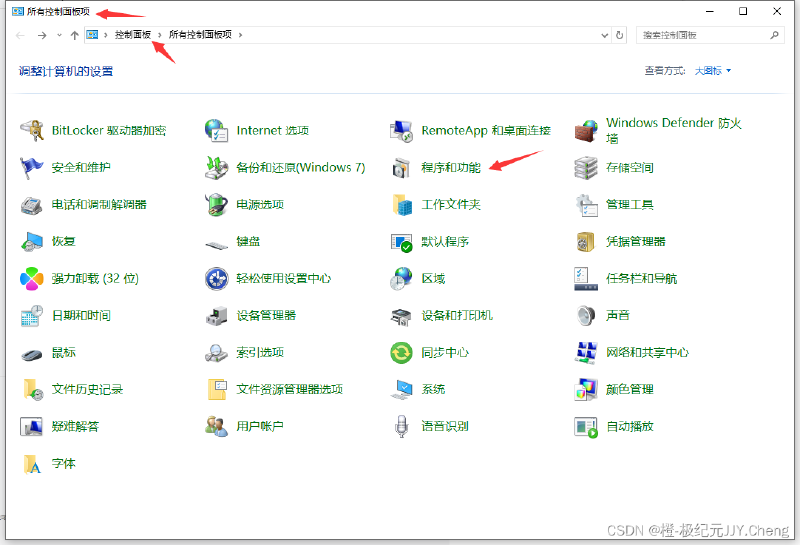Click the 强力卸载 (32 位) colorful icon
The width and height of the screenshot is (800, 545).
pos(32,279)
